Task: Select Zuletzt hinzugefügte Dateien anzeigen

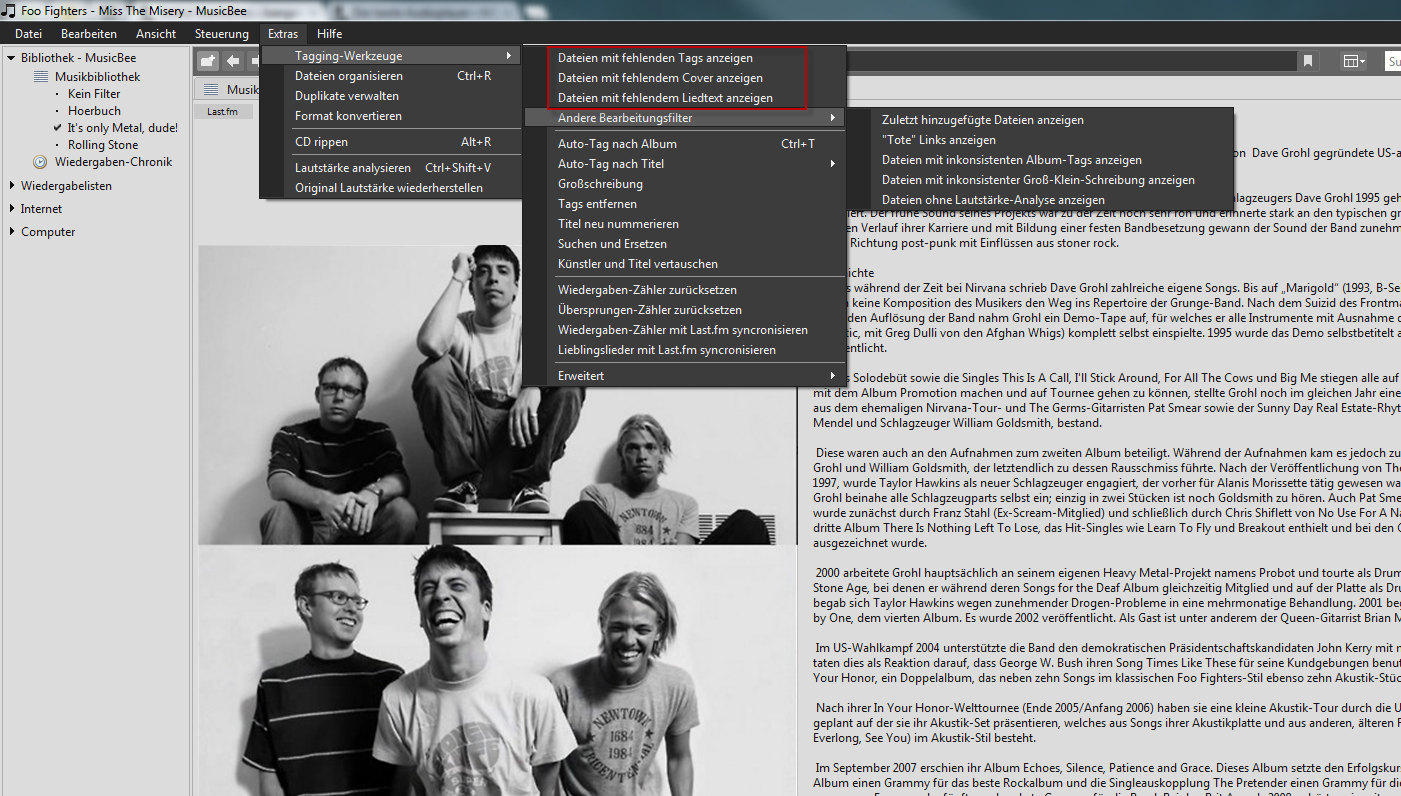Action: (x=1040, y=120)
